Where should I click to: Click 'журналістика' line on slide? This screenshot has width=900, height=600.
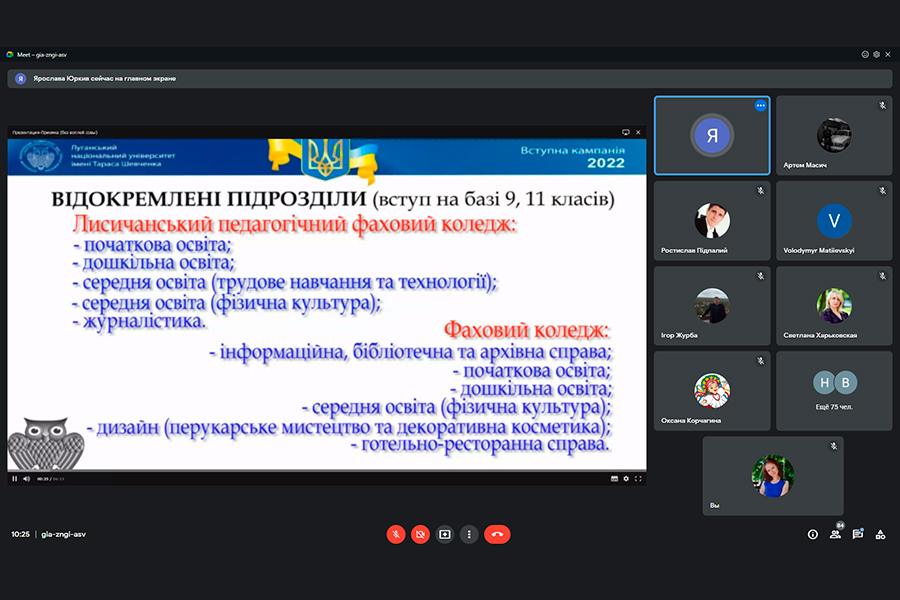[138, 321]
